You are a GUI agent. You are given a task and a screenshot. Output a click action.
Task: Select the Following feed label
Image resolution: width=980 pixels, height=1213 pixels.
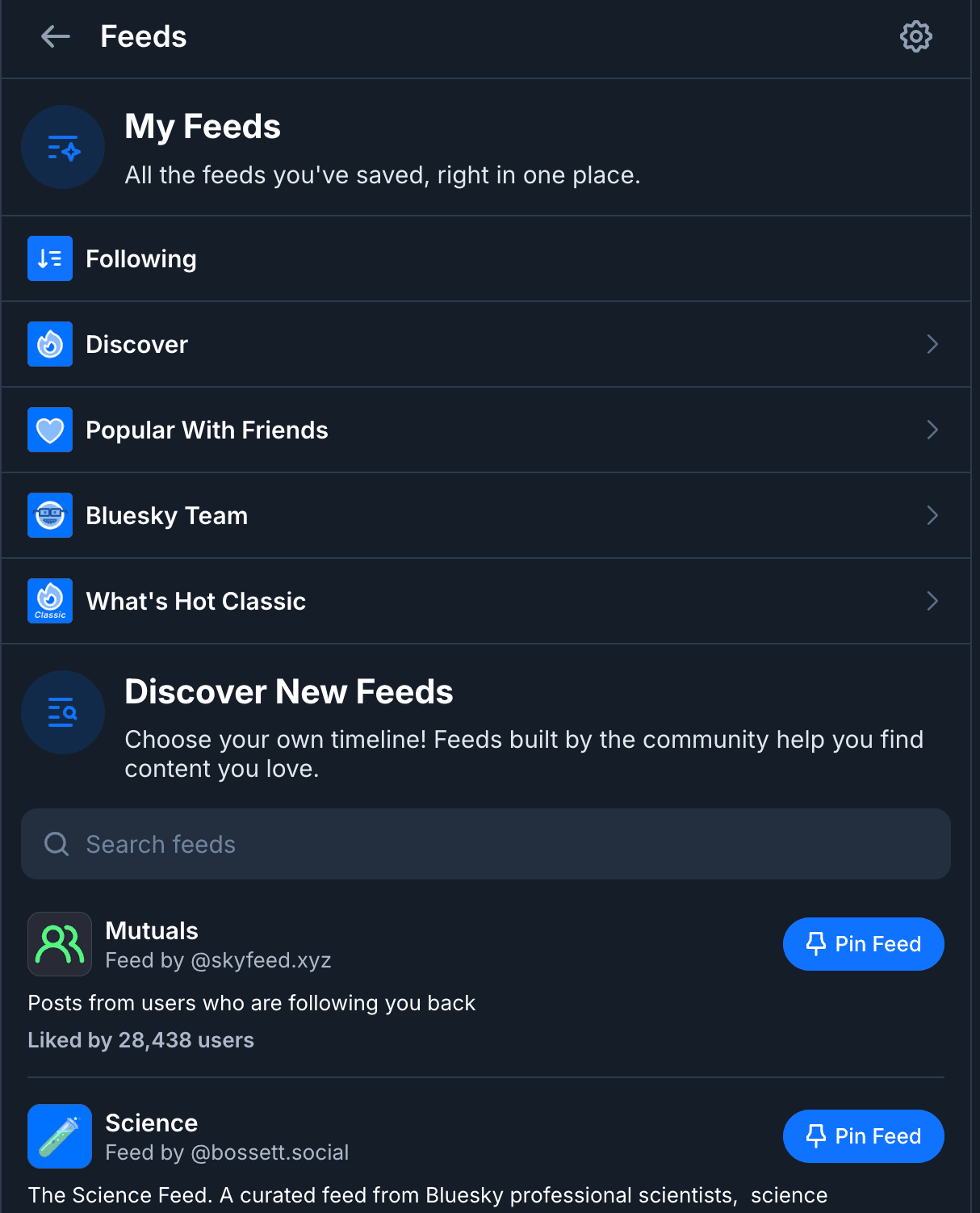(x=141, y=259)
